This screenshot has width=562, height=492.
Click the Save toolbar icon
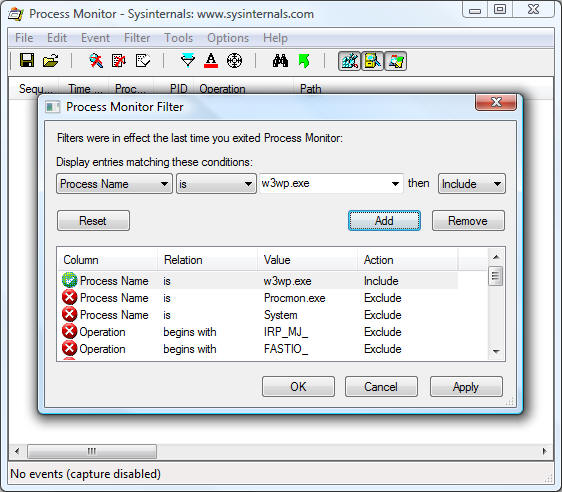pos(27,61)
